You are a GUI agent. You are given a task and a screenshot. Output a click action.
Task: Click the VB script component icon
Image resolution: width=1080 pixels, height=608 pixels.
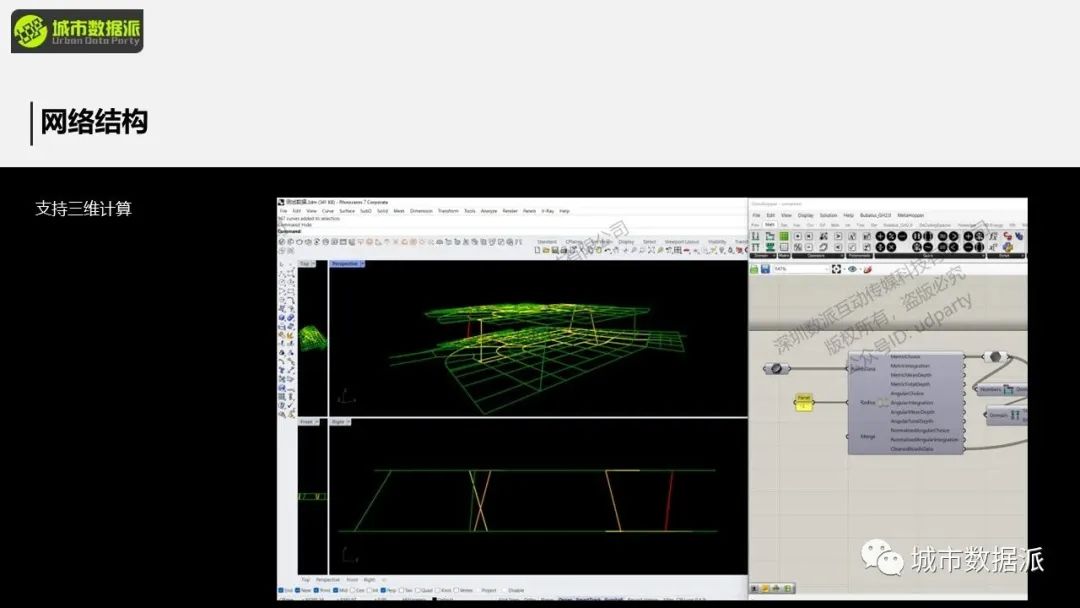(x=1019, y=236)
